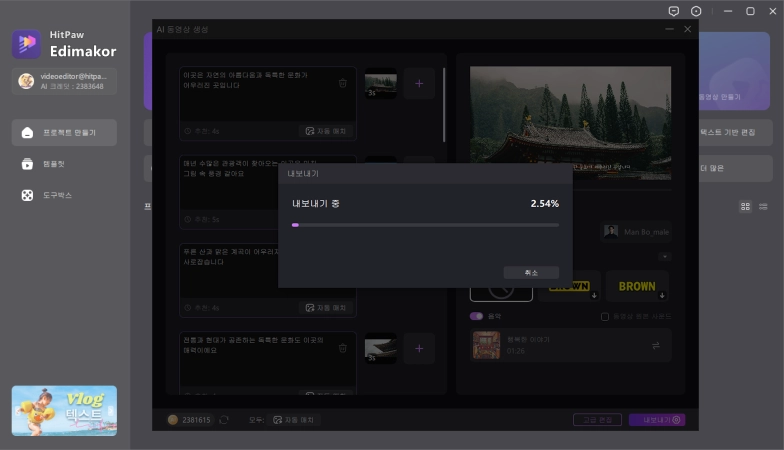Viewport: 784px width, 450px height.
Task: Delete the fourth scene with its trash icon
Action: pyautogui.click(x=342, y=348)
